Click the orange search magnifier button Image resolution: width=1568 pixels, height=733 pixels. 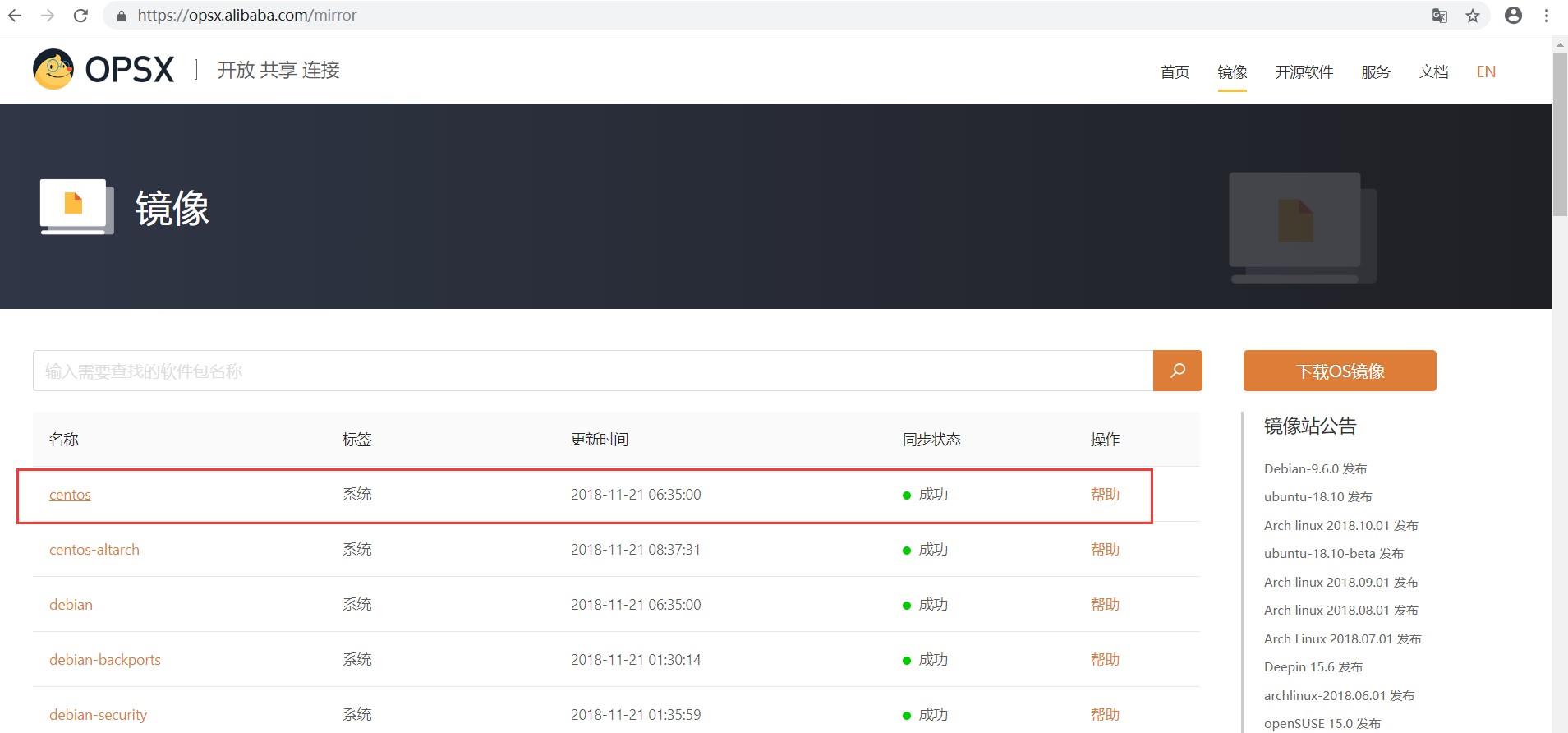[1178, 371]
